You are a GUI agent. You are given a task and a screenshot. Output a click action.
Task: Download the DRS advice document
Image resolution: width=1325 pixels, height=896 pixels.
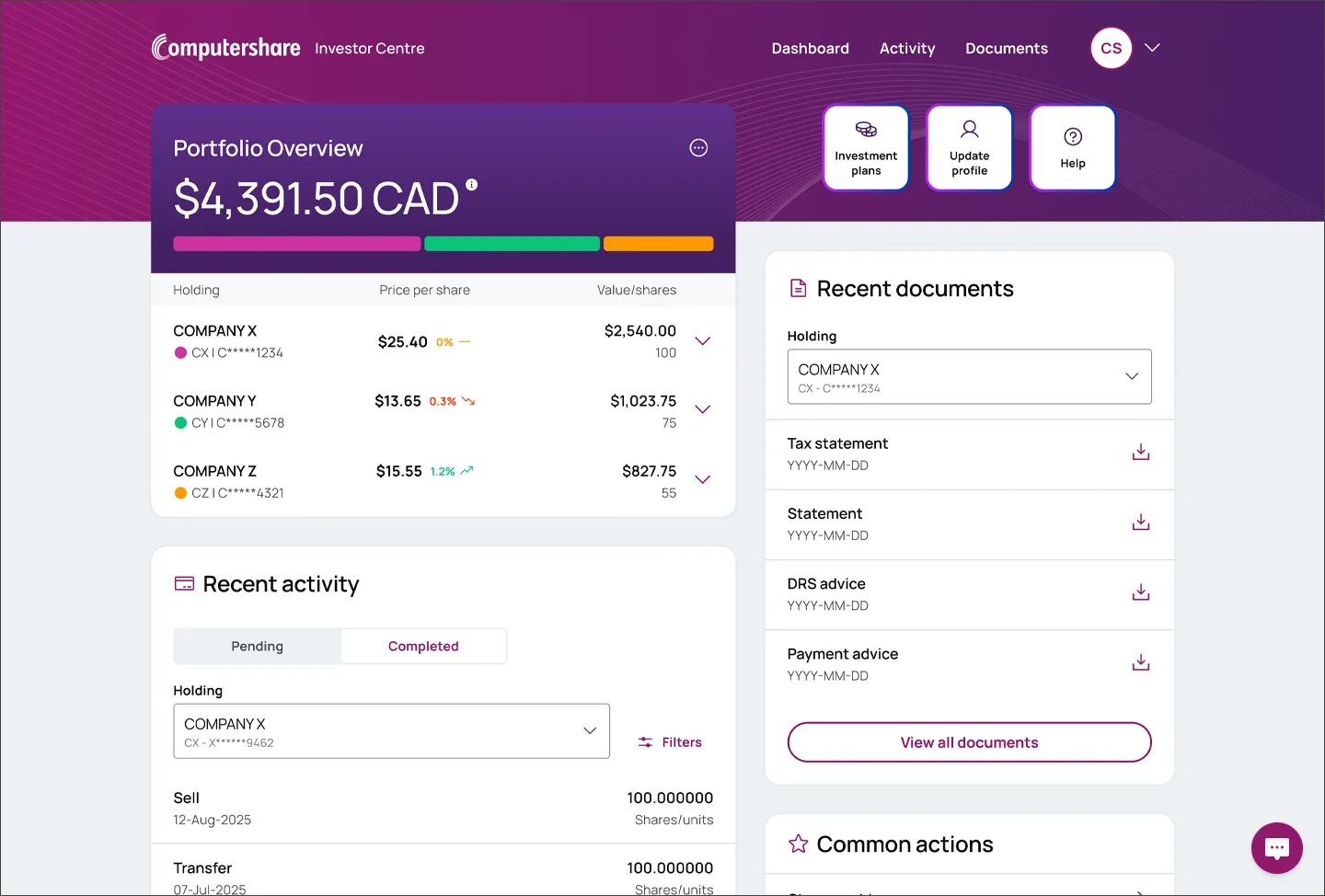[1140, 592]
